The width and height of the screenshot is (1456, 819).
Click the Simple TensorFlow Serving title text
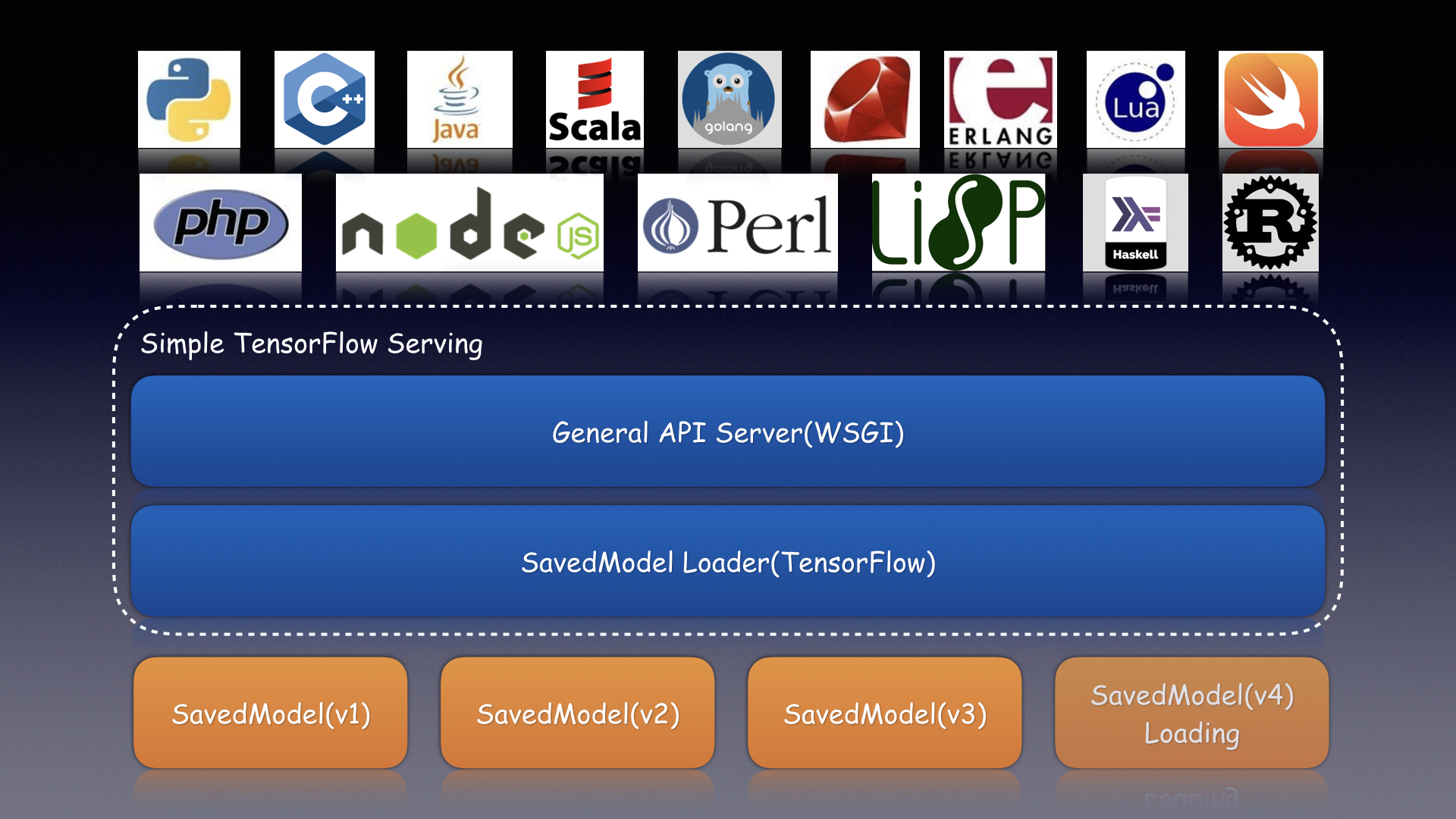[312, 344]
